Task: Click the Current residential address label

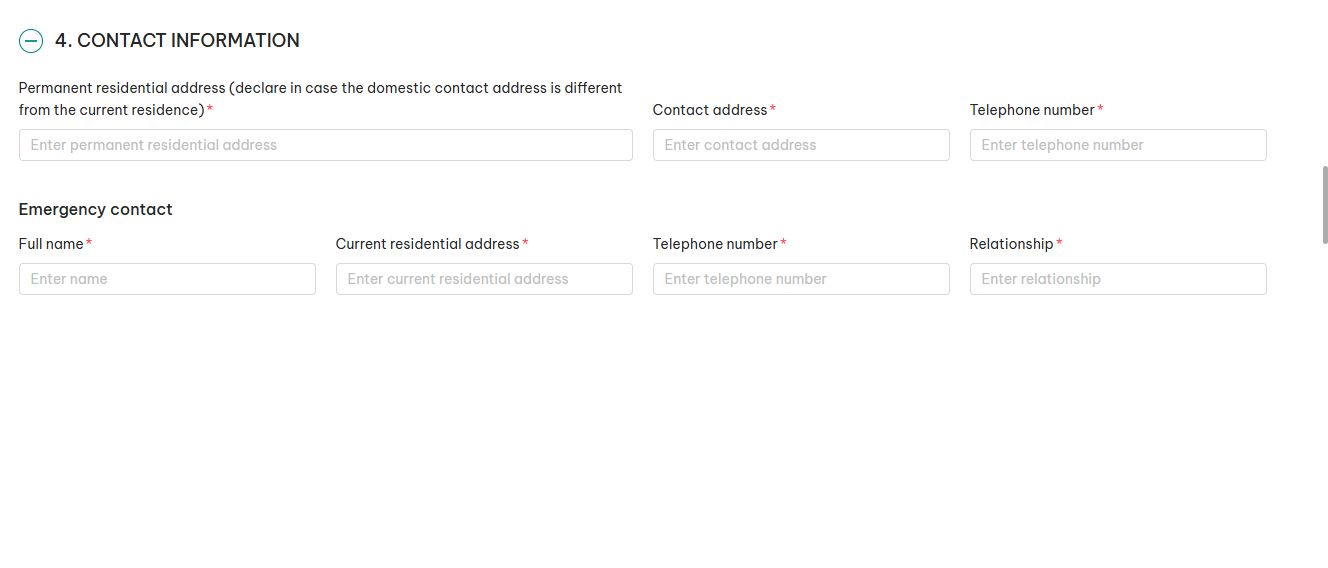Action: point(427,244)
